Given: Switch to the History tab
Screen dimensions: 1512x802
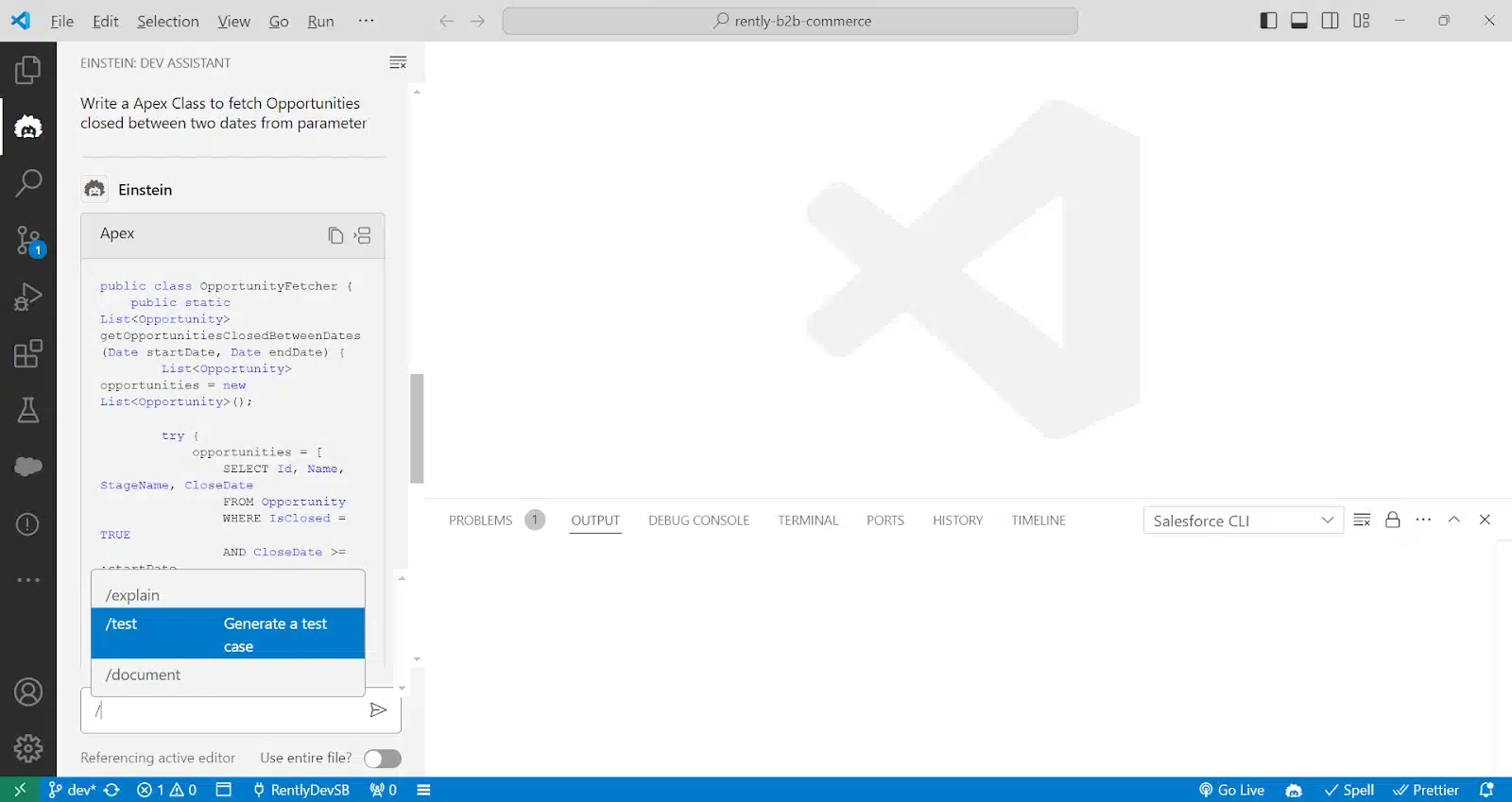Looking at the screenshot, I should (x=957, y=520).
